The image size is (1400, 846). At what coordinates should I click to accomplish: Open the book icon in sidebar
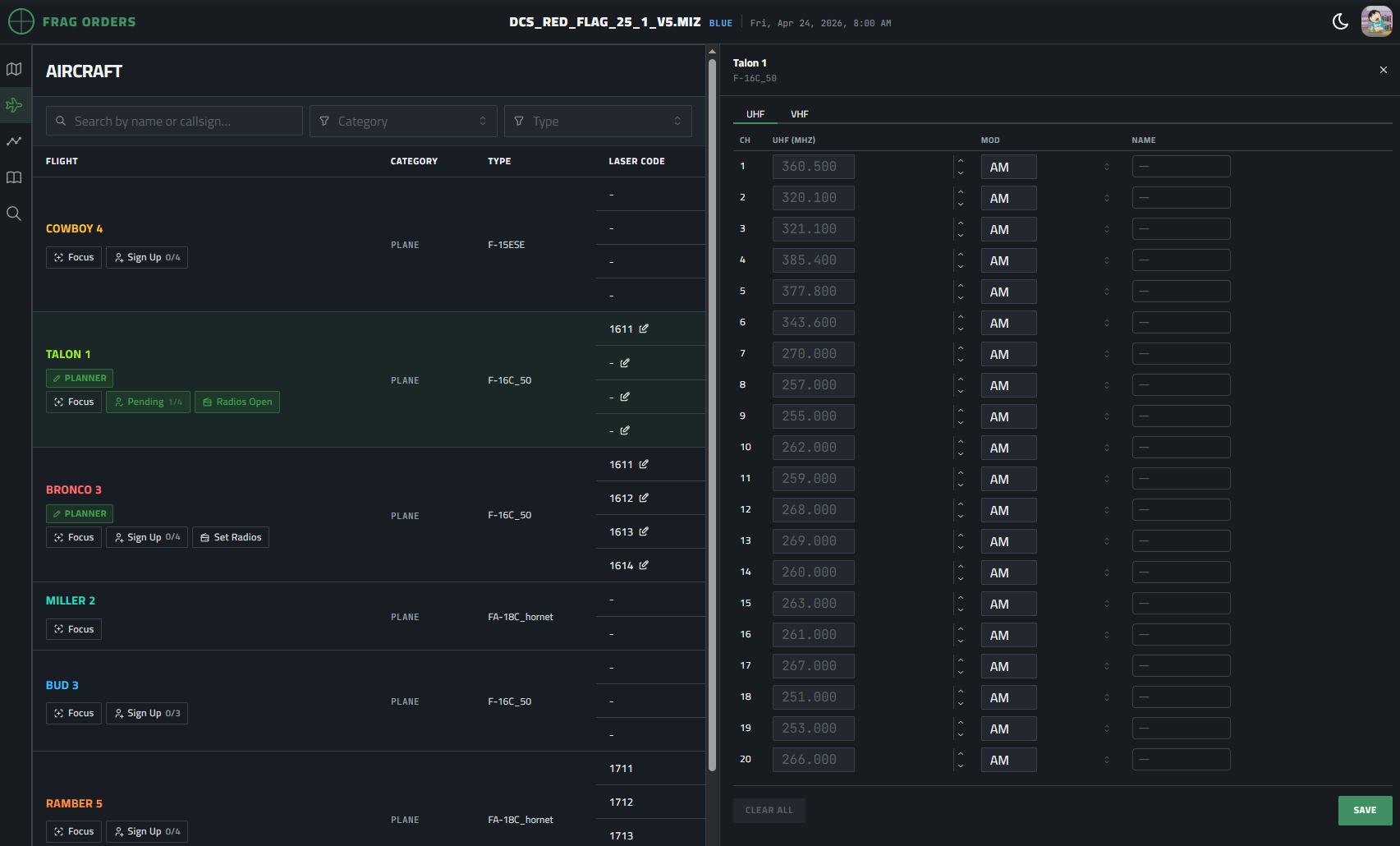point(14,177)
